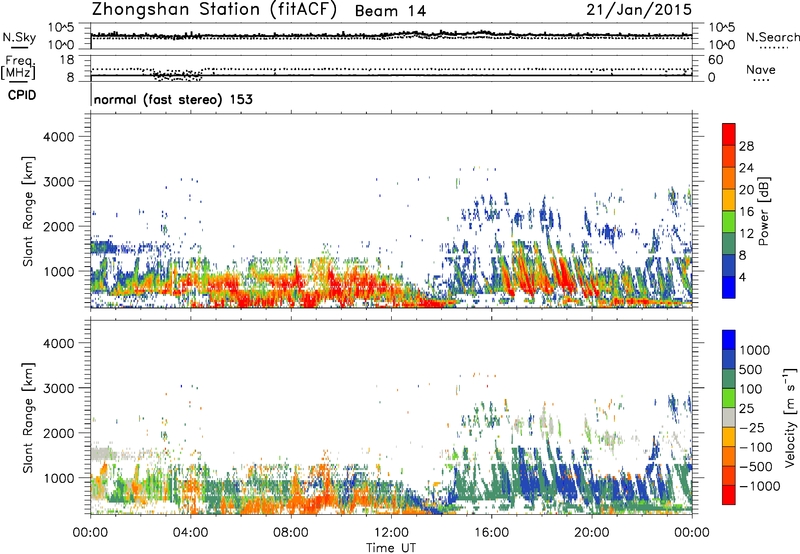Click the 'Zhongshan Station (fitACF)' title
This screenshot has width=800, height=554.
[x=214, y=10]
